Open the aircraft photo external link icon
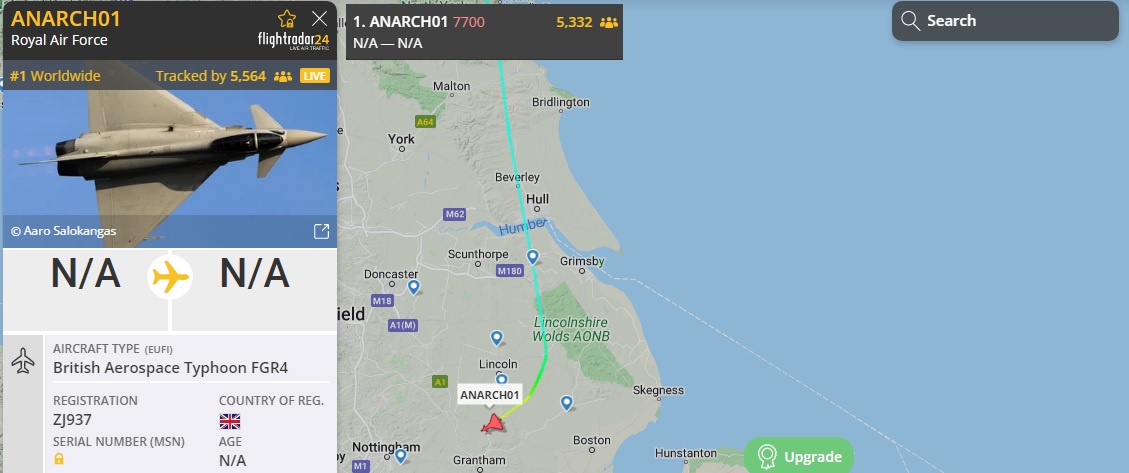Screen dimensions: 1129x473 321,231
